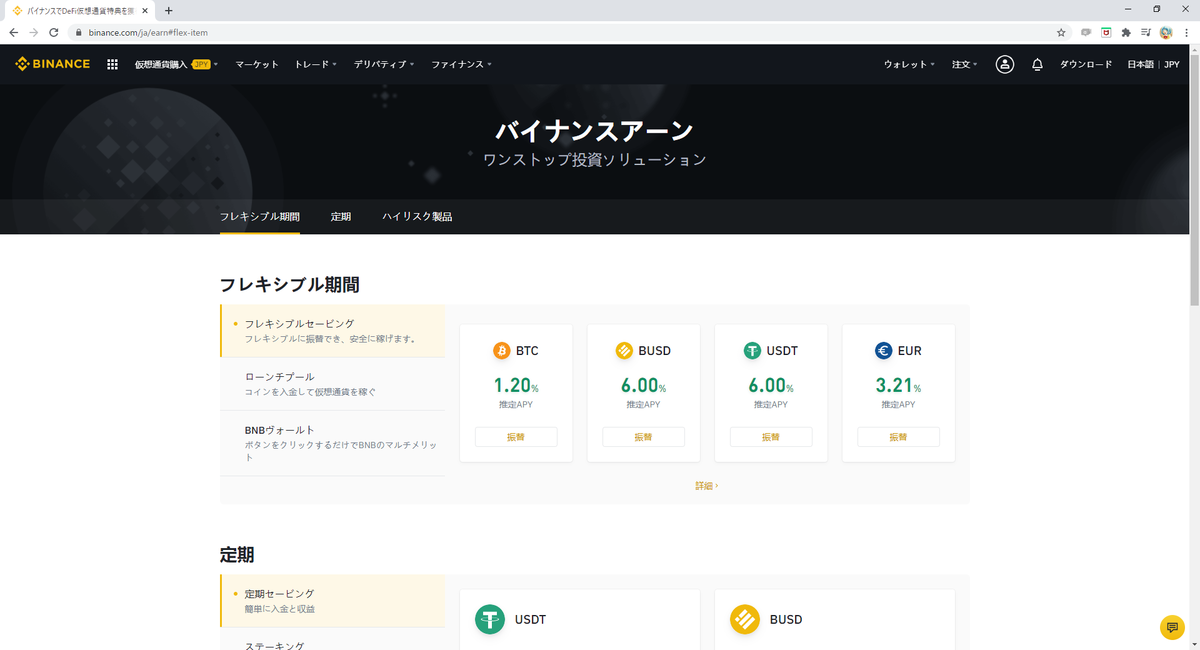
Task: Open Chrome three-dot menu
Action: point(1186,32)
